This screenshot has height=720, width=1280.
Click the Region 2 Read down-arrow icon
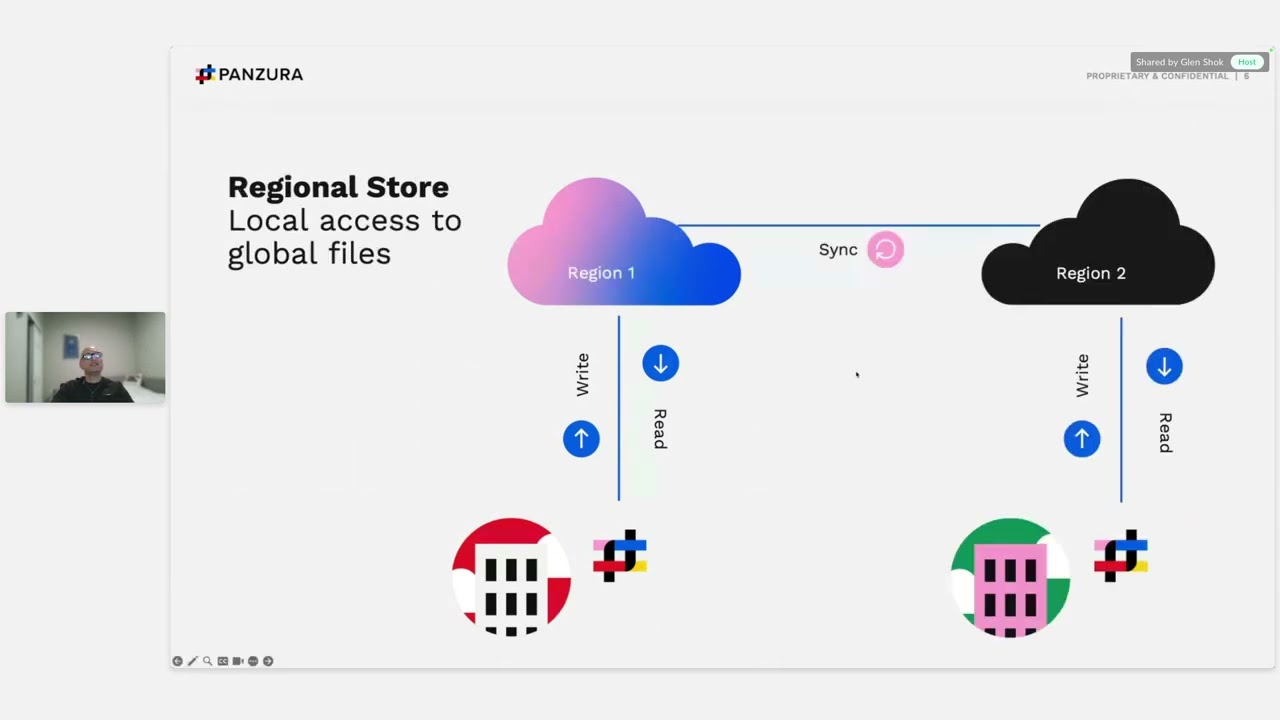[x=1164, y=367]
